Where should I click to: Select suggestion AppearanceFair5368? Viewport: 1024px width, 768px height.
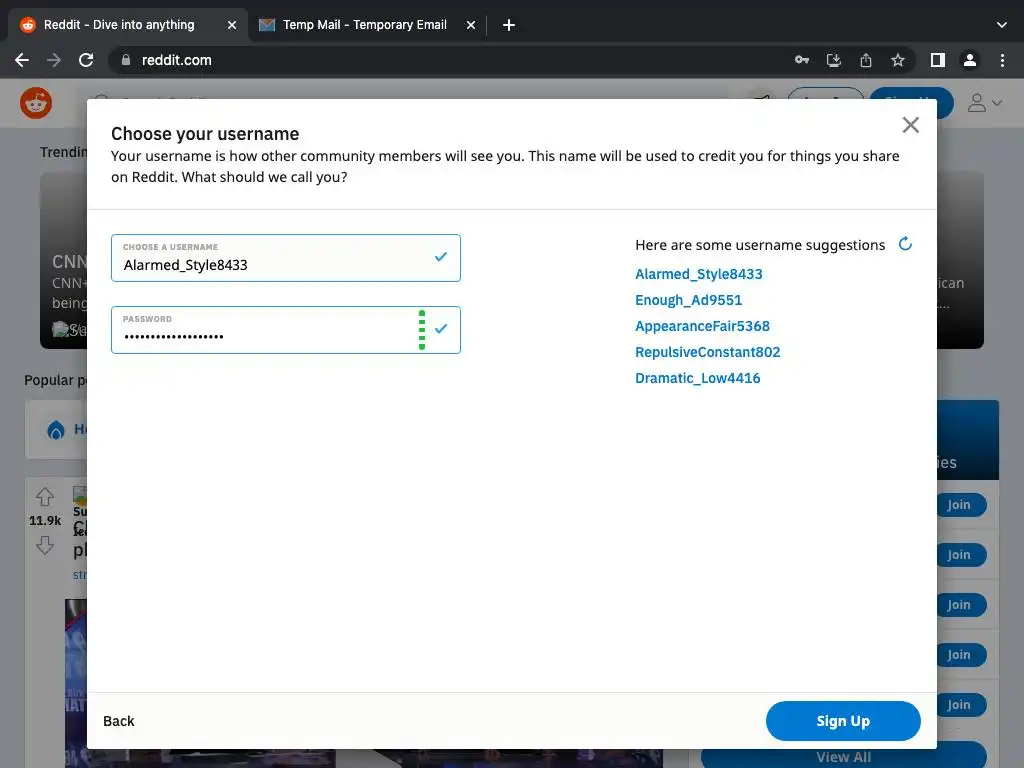coord(702,326)
